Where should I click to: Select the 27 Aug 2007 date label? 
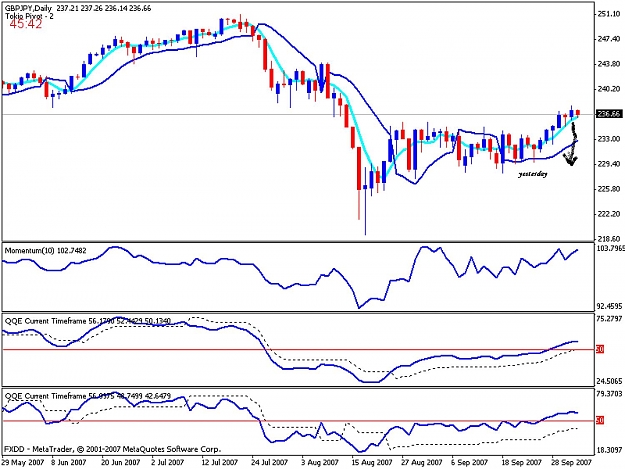coord(422,462)
